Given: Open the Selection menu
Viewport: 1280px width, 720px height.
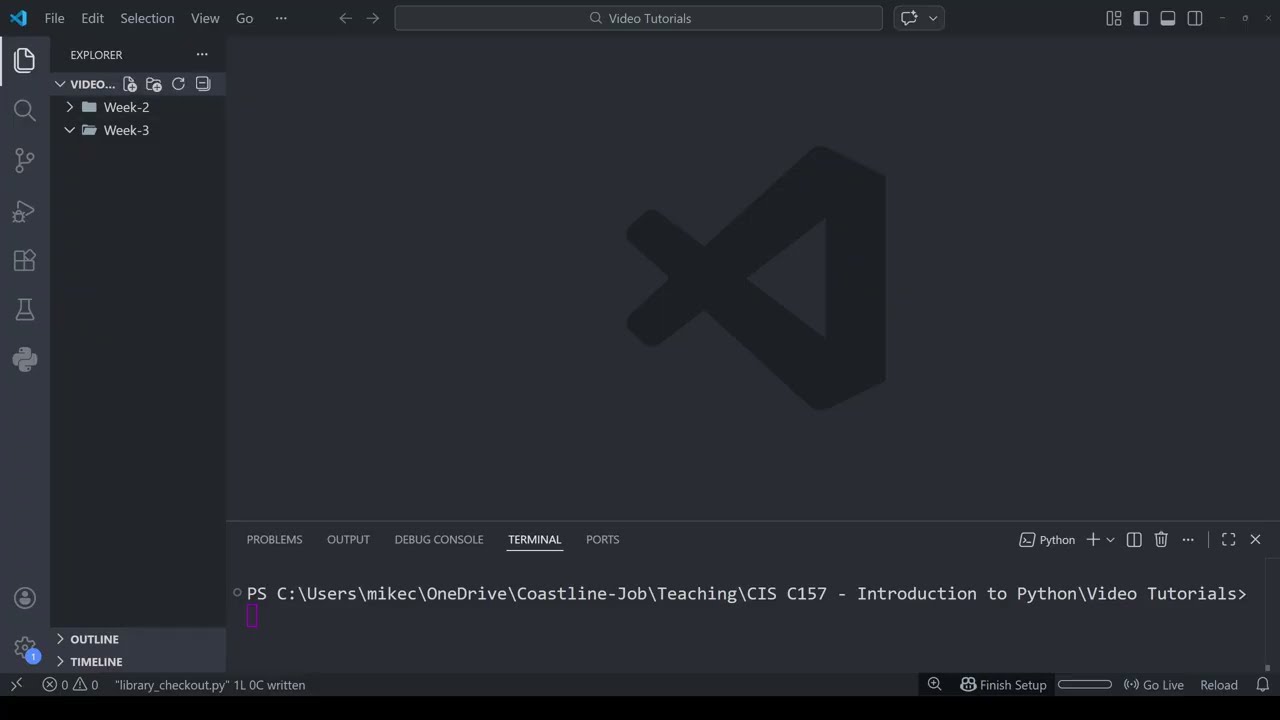Looking at the screenshot, I should click(147, 18).
